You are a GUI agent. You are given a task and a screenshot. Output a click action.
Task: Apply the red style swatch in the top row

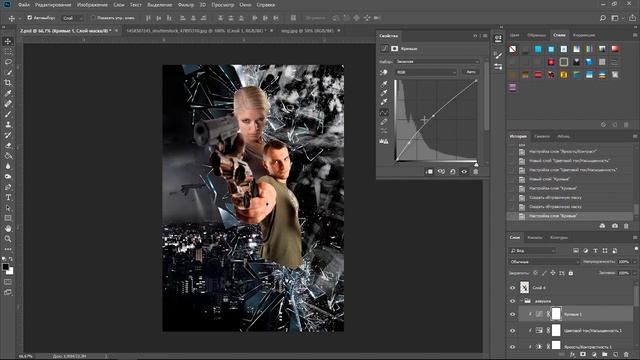coord(615,49)
